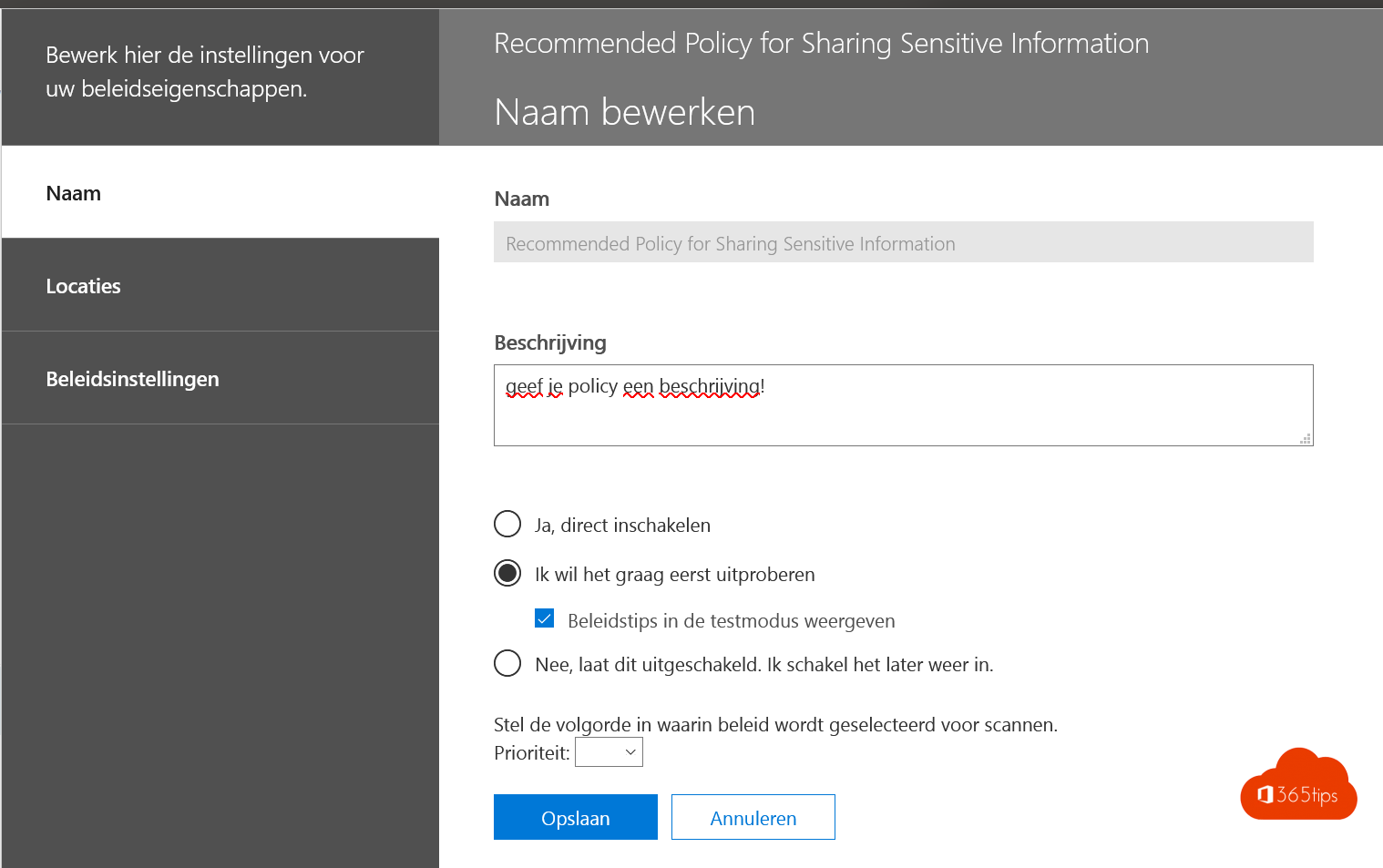Click the 'Naam bewerken' heading
Image resolution: width=1383 pixels, height=868 pixels.
[x=624, y=112]
